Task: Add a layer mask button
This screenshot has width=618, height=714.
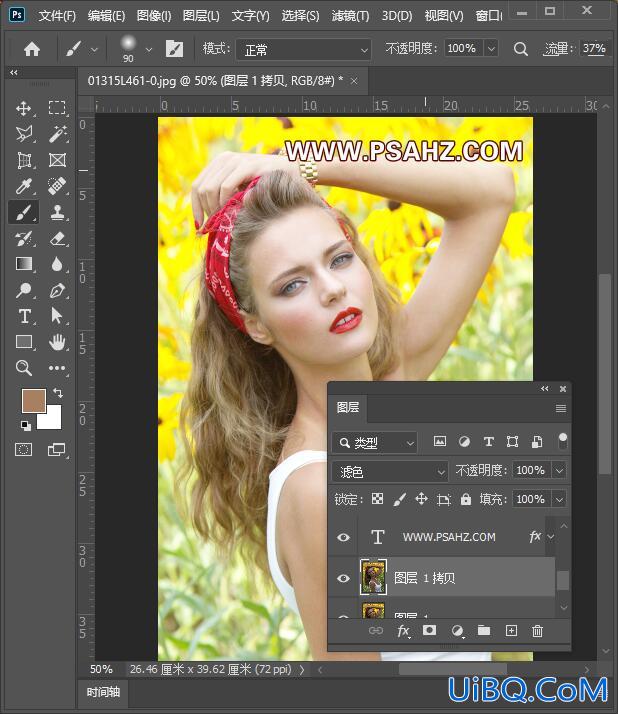Action: click(429, 630)
